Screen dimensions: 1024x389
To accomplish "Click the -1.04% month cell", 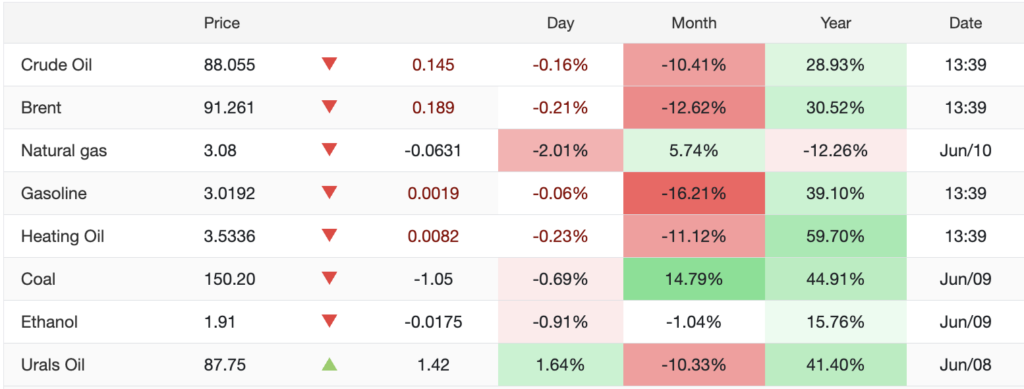I will click(x=694, y=322).
